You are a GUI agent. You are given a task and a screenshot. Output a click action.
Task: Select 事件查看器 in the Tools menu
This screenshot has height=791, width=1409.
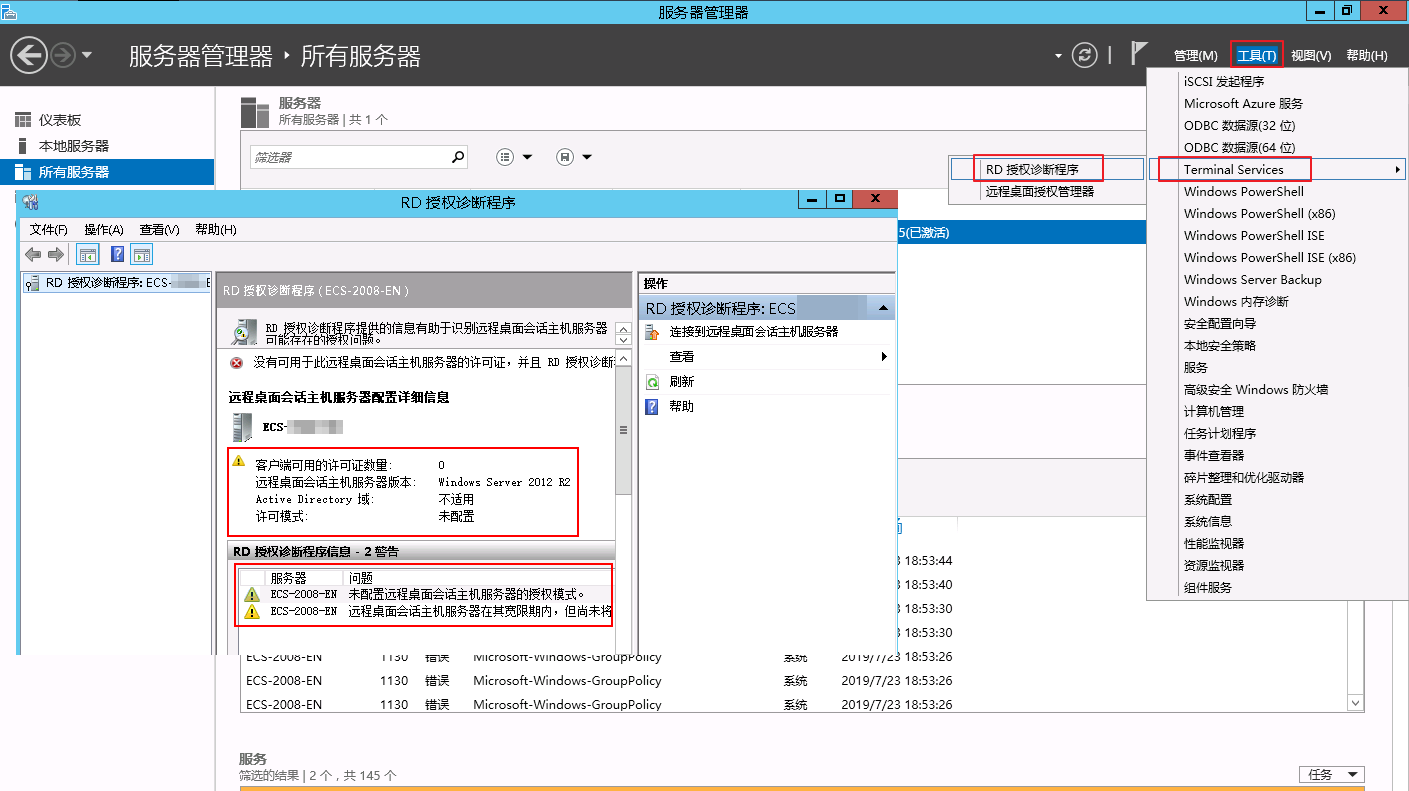(1214, 456)
